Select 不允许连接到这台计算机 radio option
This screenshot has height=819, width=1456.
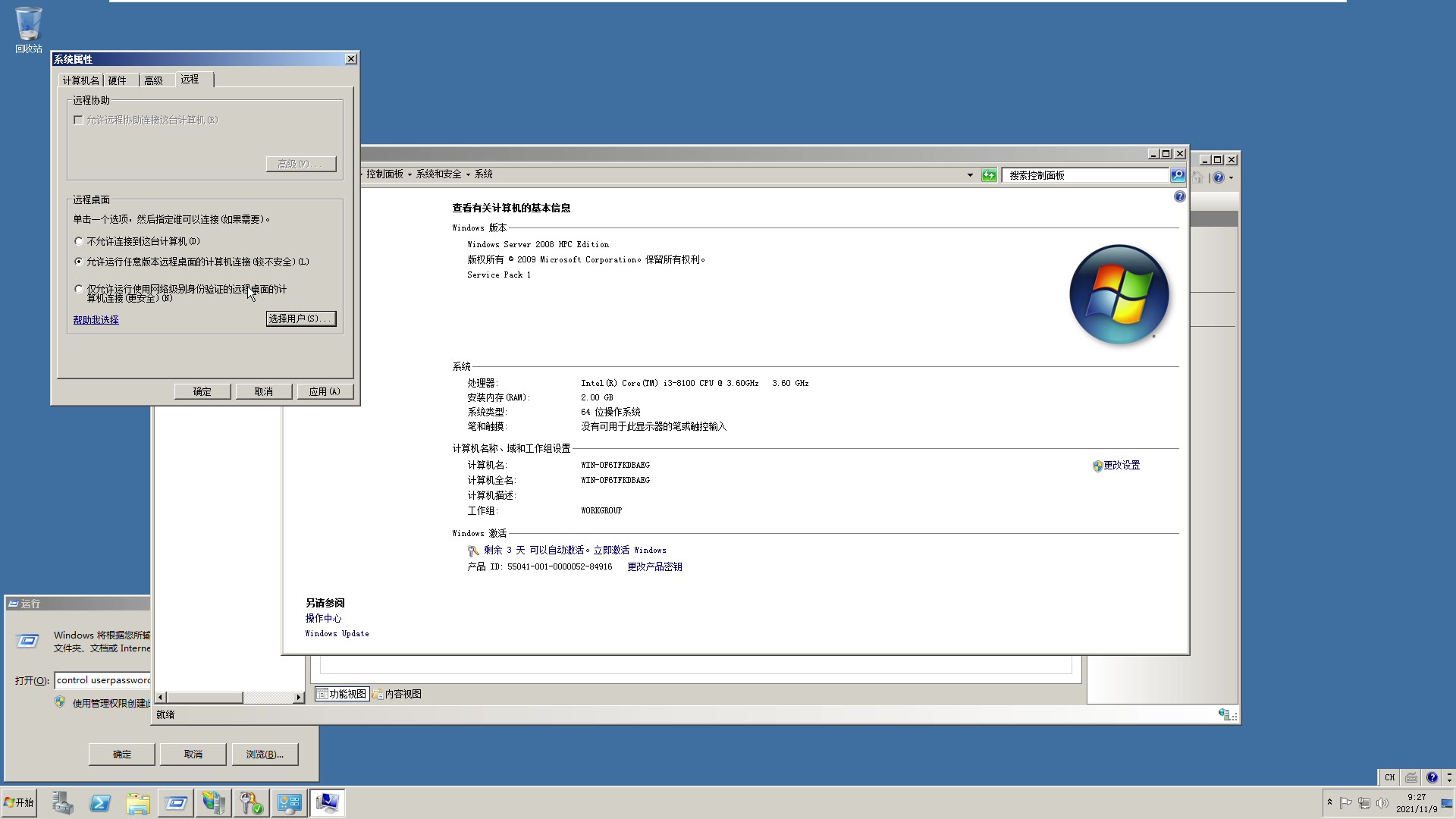click(x=79, y=241)
